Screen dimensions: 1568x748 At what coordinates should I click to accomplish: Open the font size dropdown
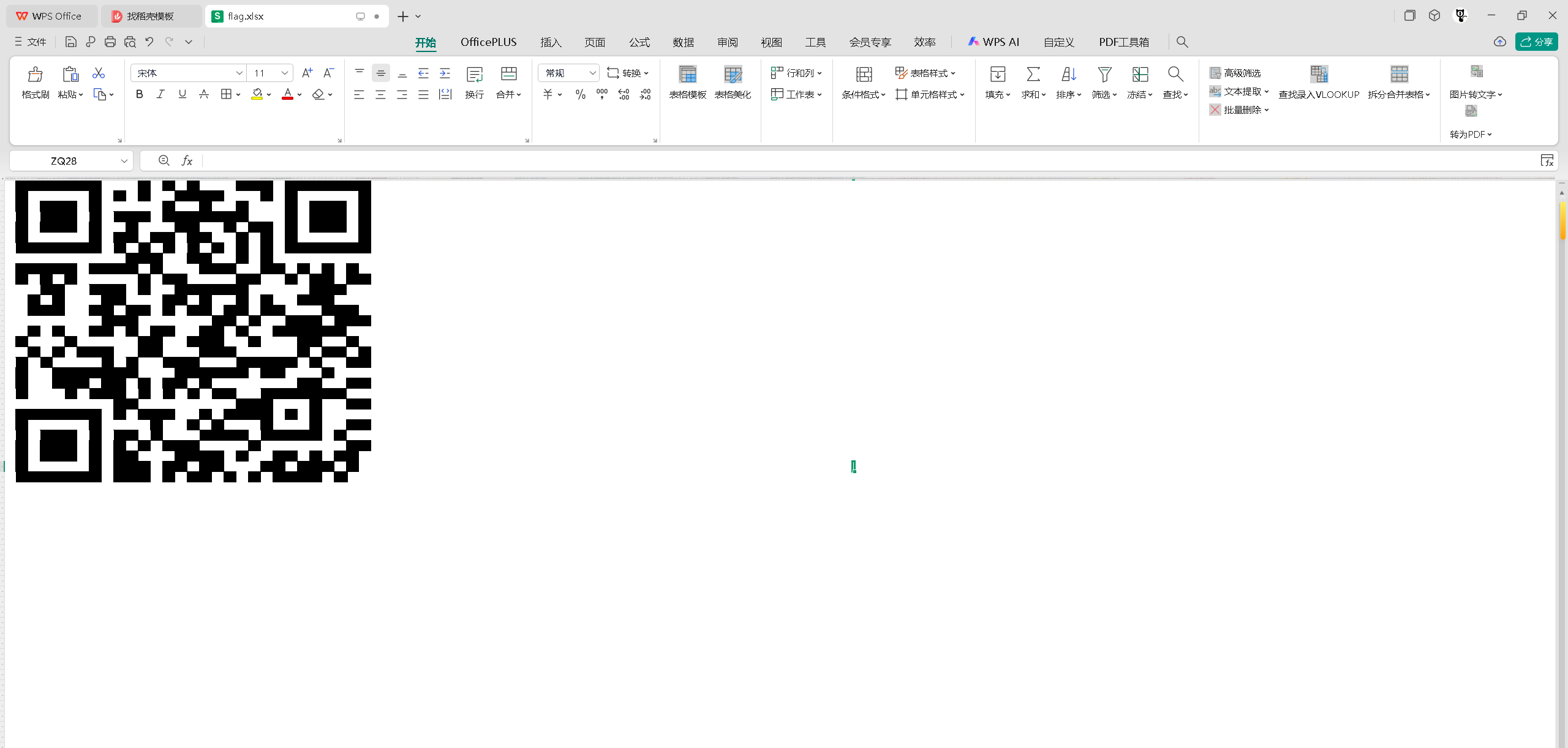(284, 73)
